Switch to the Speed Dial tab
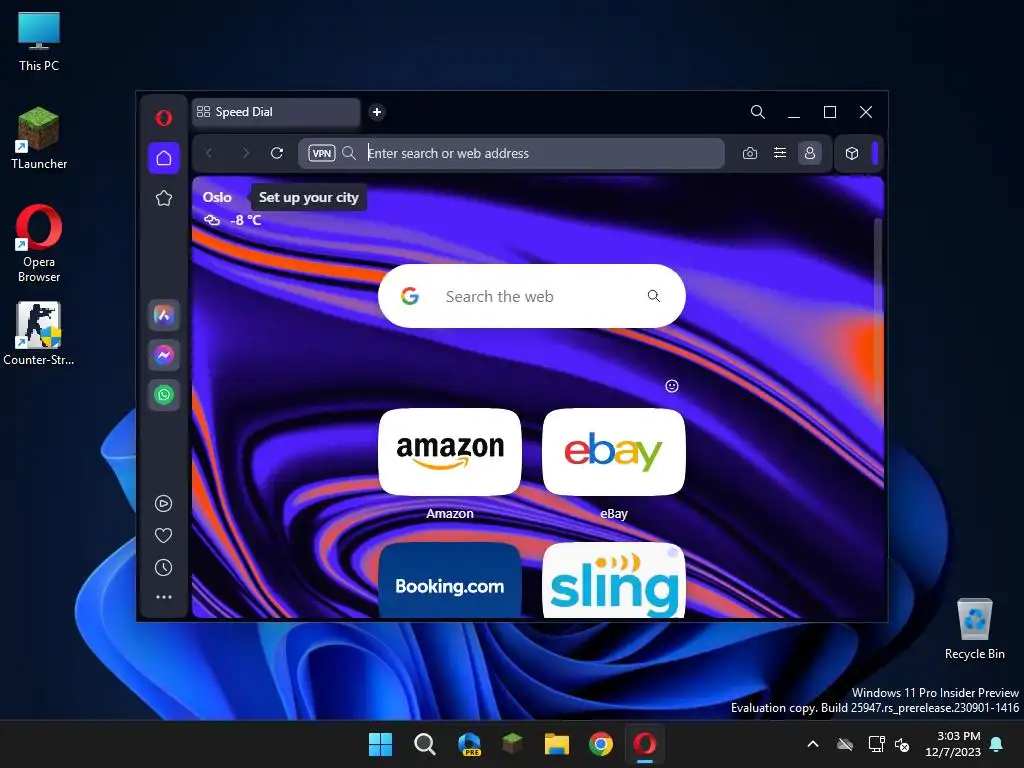Screen dimensions: 1024x768 276,112
